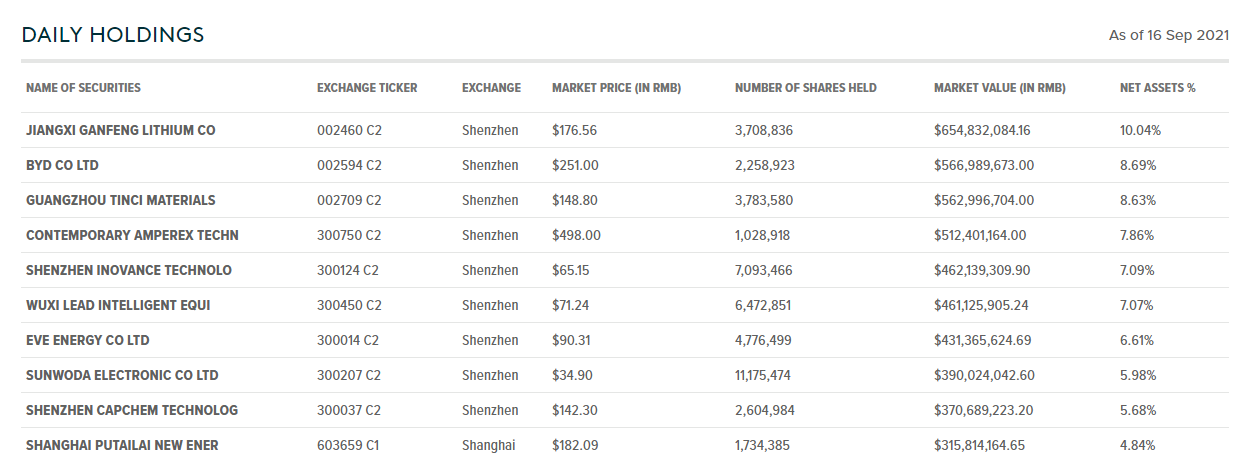Click market price $90.31
1235x461 pixels.
pyautogui.click(x=571, y=340)
